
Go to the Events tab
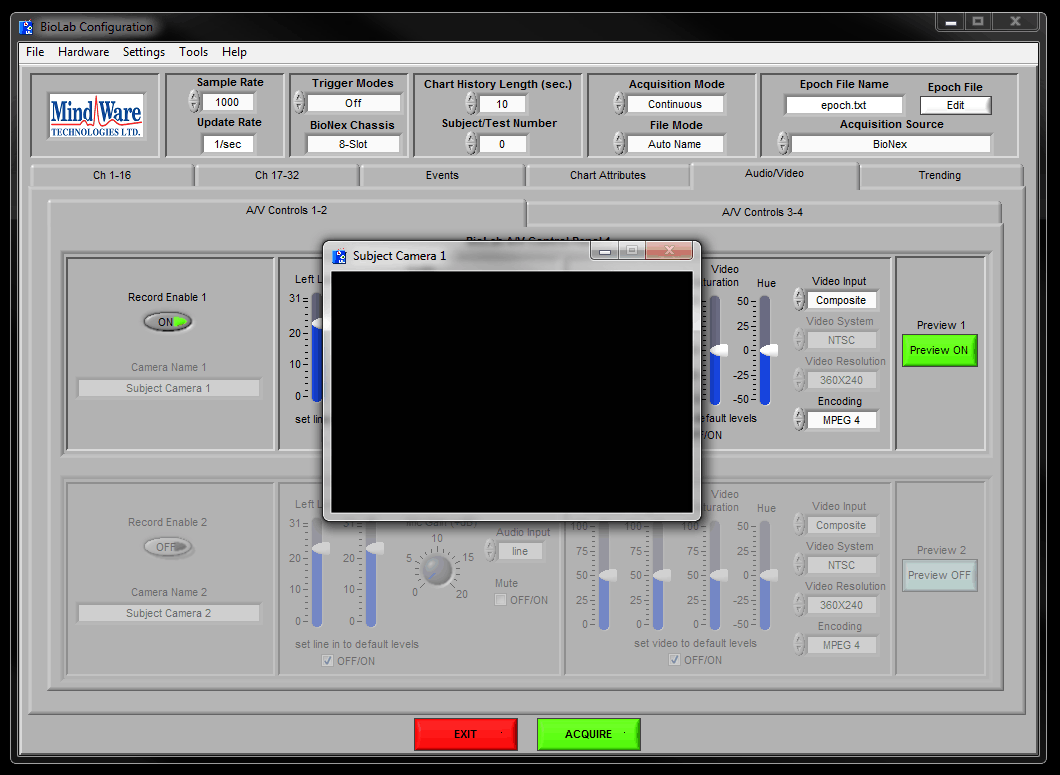(442, 175)
